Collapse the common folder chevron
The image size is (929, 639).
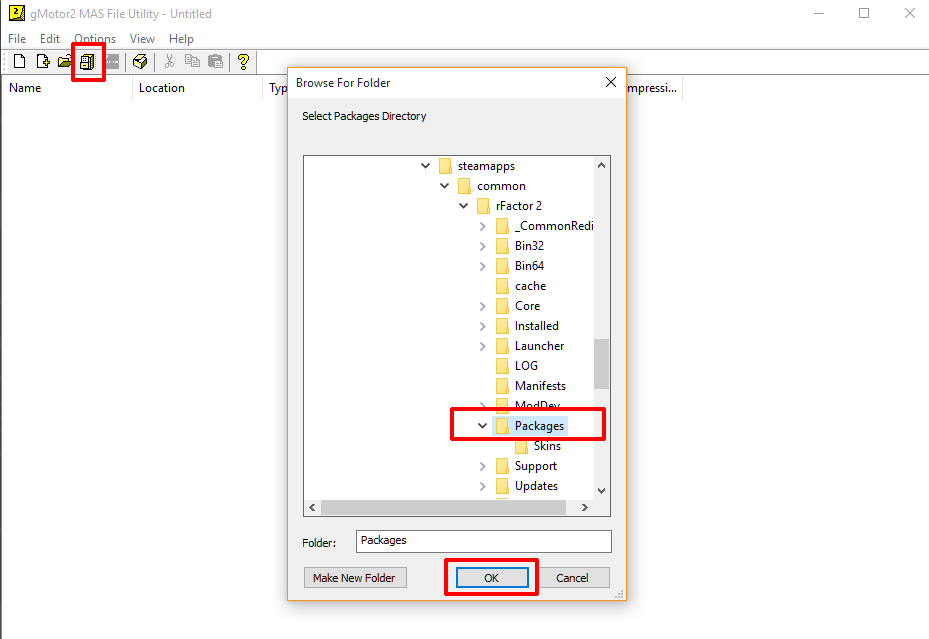(x=444, y=186)
